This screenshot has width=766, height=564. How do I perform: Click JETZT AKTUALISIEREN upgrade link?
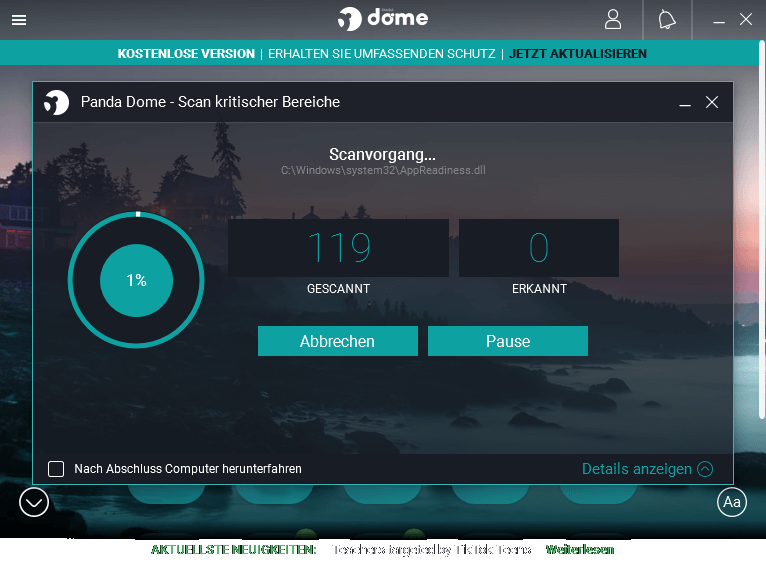577,54
